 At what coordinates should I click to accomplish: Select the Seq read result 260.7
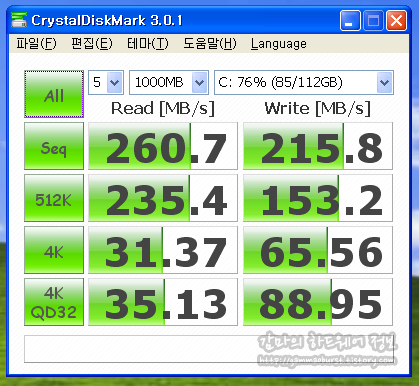(x=163, y=146)
